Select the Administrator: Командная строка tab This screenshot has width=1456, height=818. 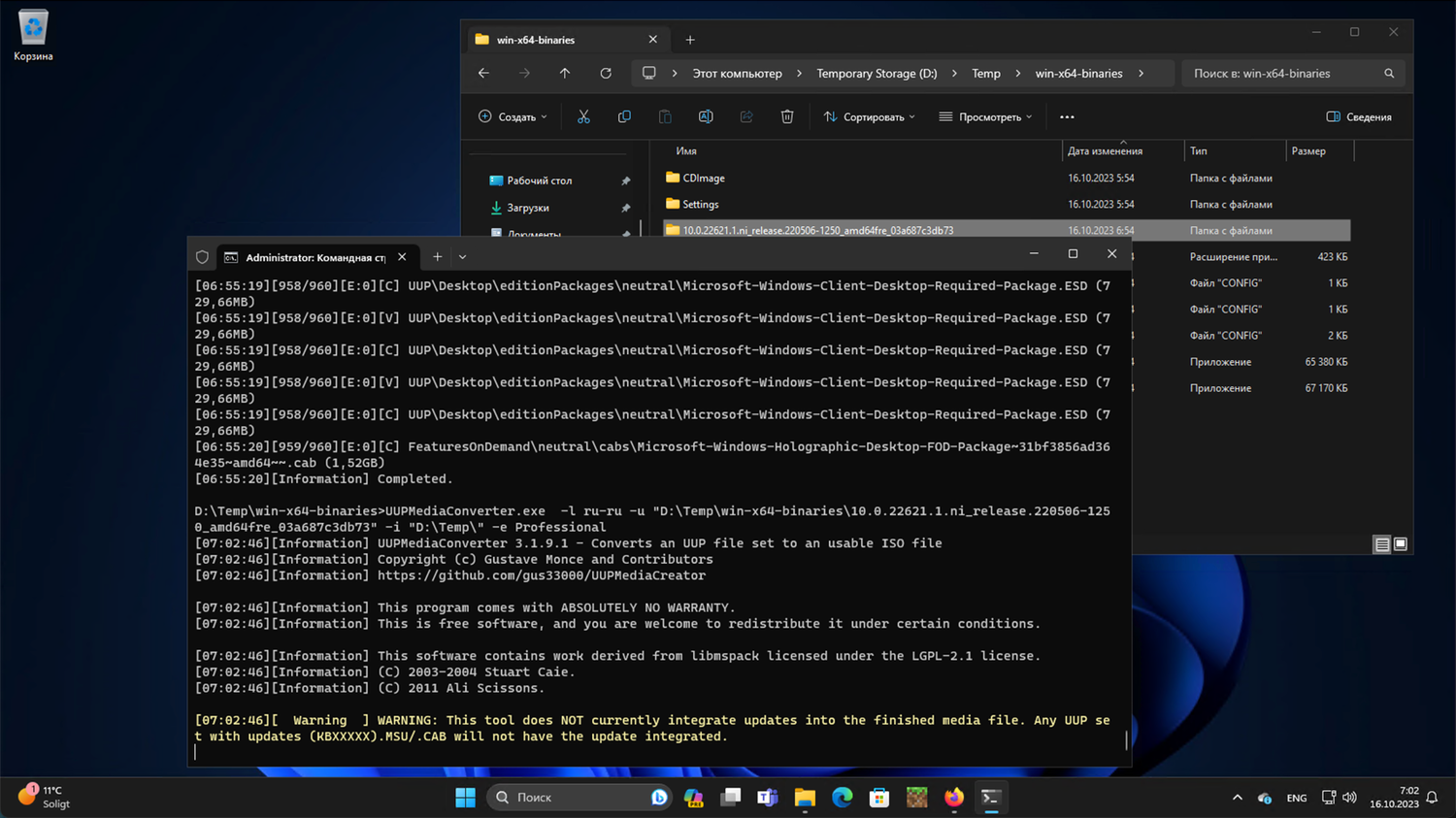pos(316,257)
